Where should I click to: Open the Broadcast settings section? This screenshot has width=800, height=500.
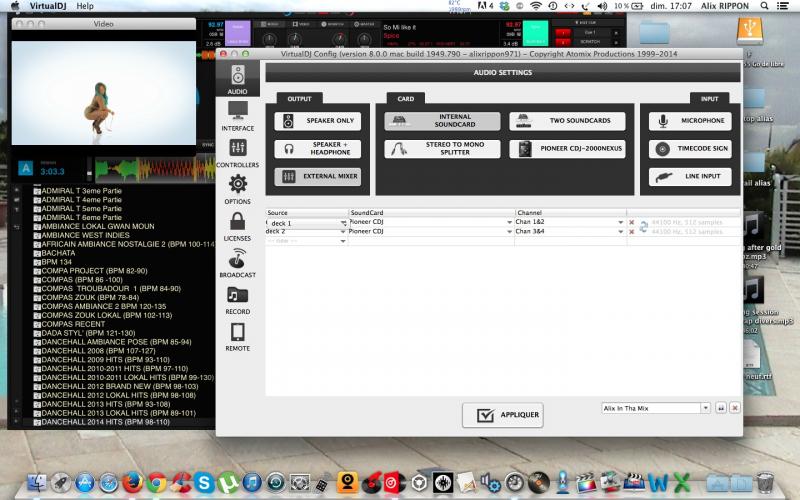point(237,263)
